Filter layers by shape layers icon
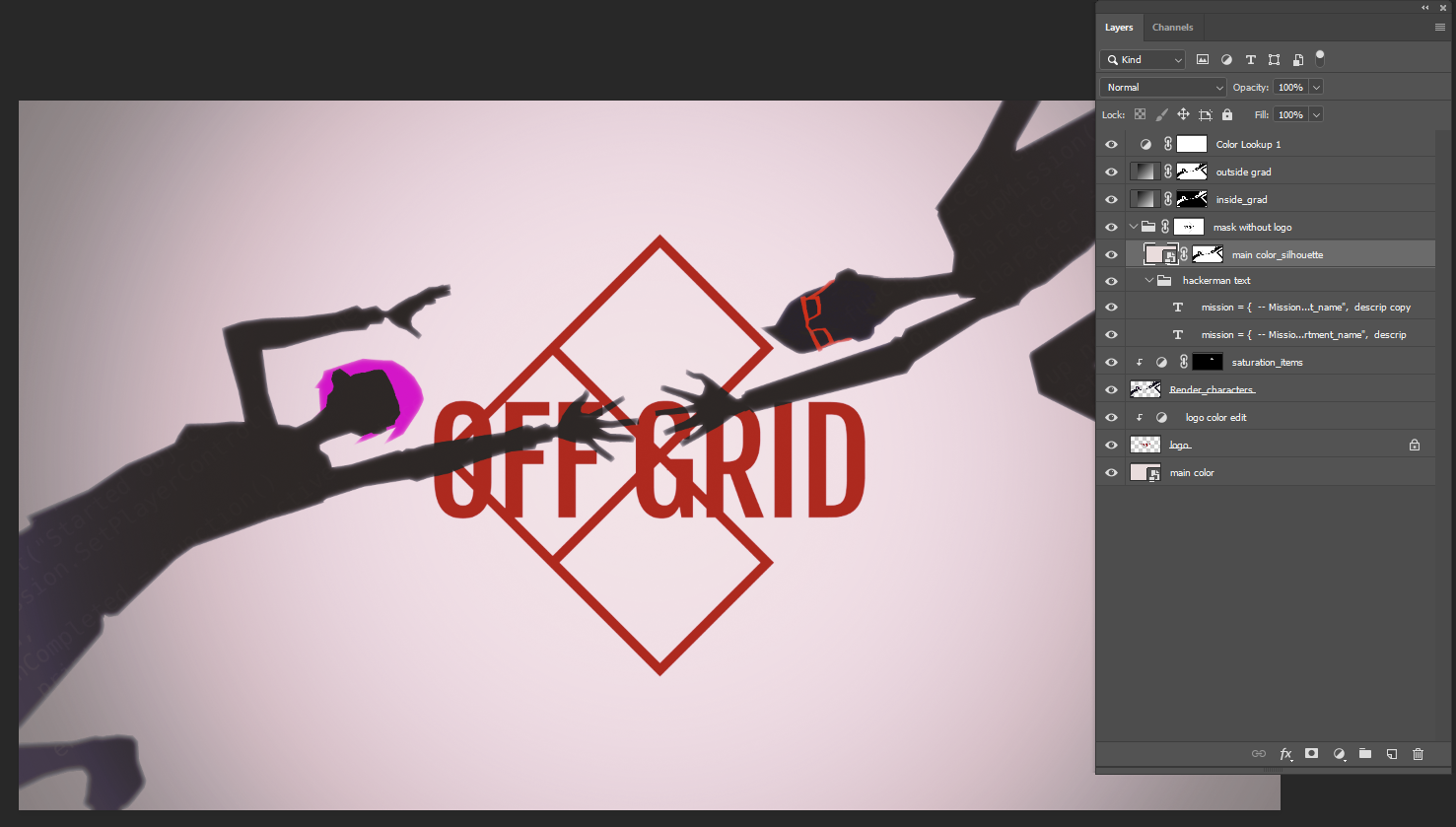The image size is (1456, 827). pyautogui.click(x=1275, y=60)
